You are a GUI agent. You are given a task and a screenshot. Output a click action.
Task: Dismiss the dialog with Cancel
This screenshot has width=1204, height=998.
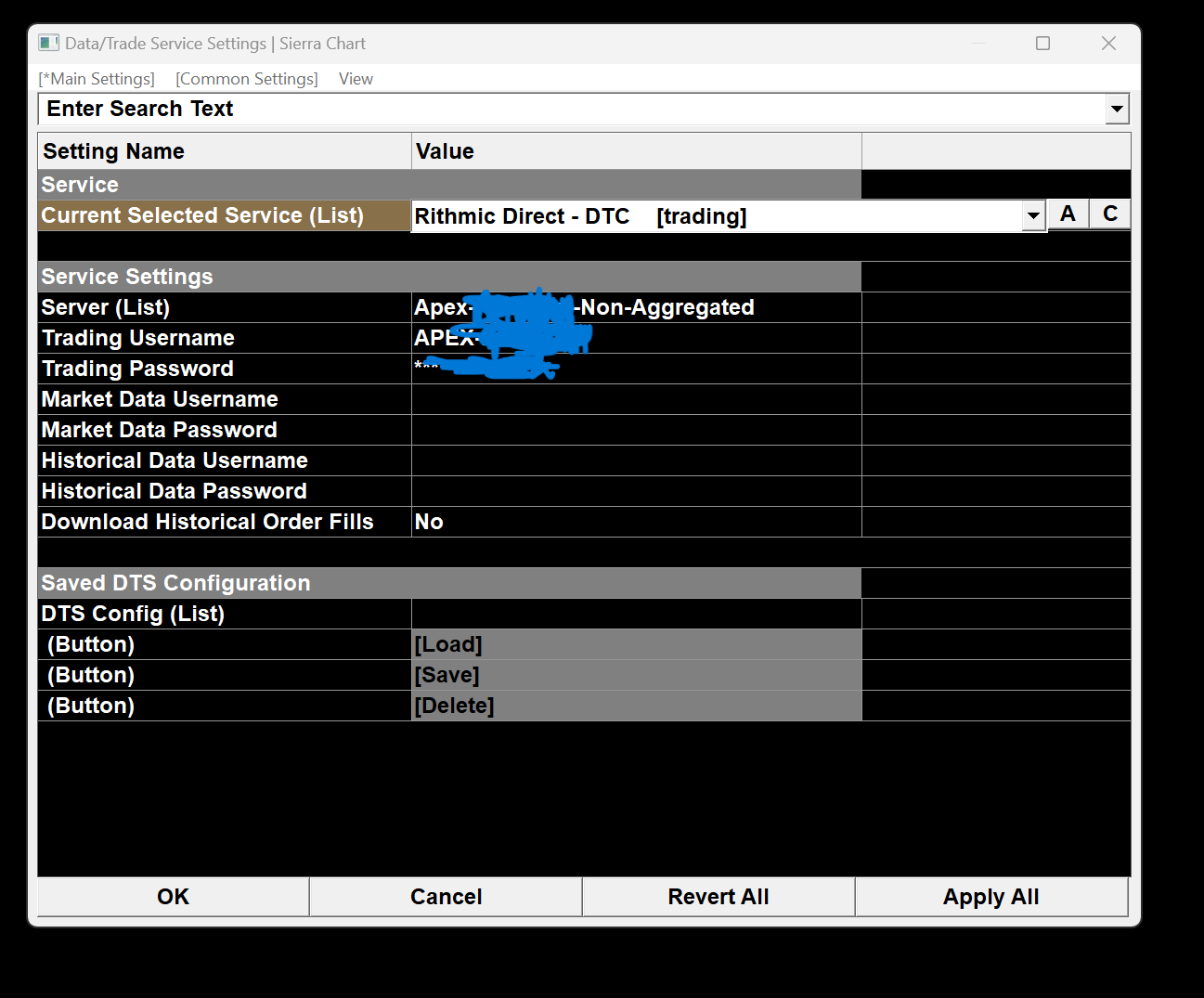pos(447,897)
